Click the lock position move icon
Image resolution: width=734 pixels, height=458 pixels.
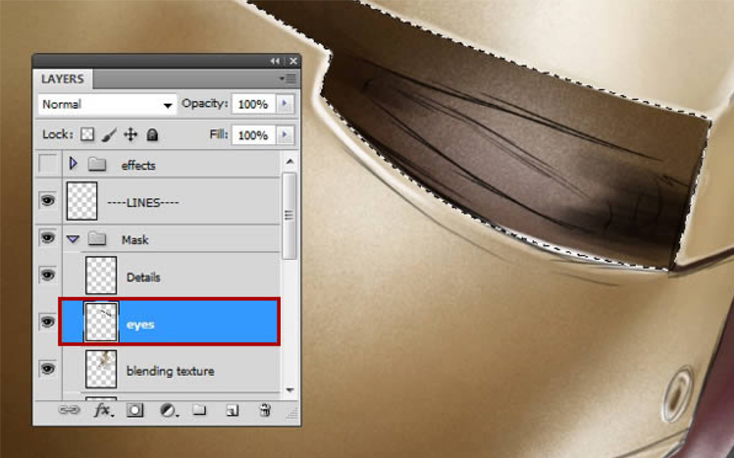tap(131, 135)
